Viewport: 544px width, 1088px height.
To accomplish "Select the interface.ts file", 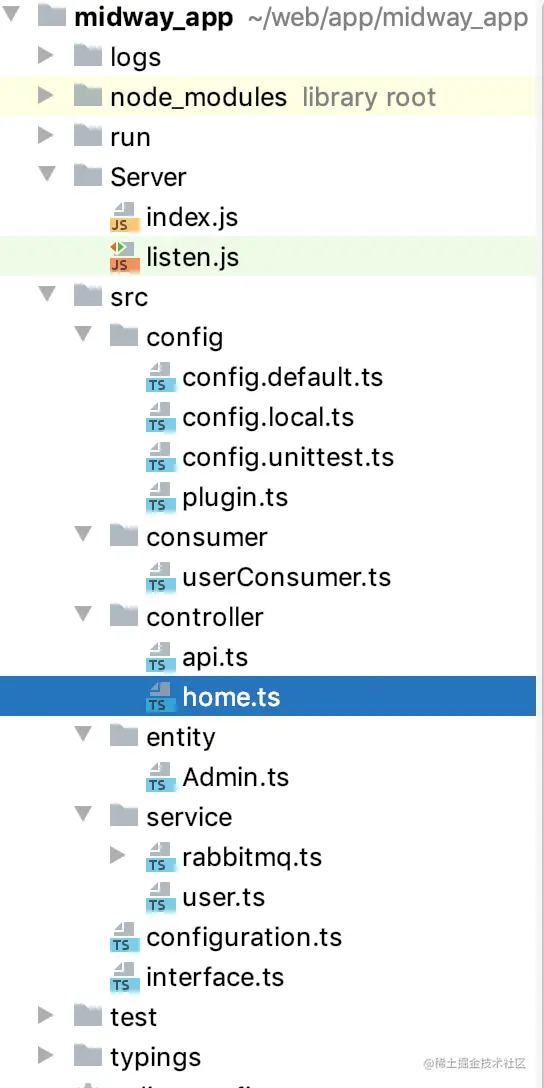I will [x=215, y=977].
